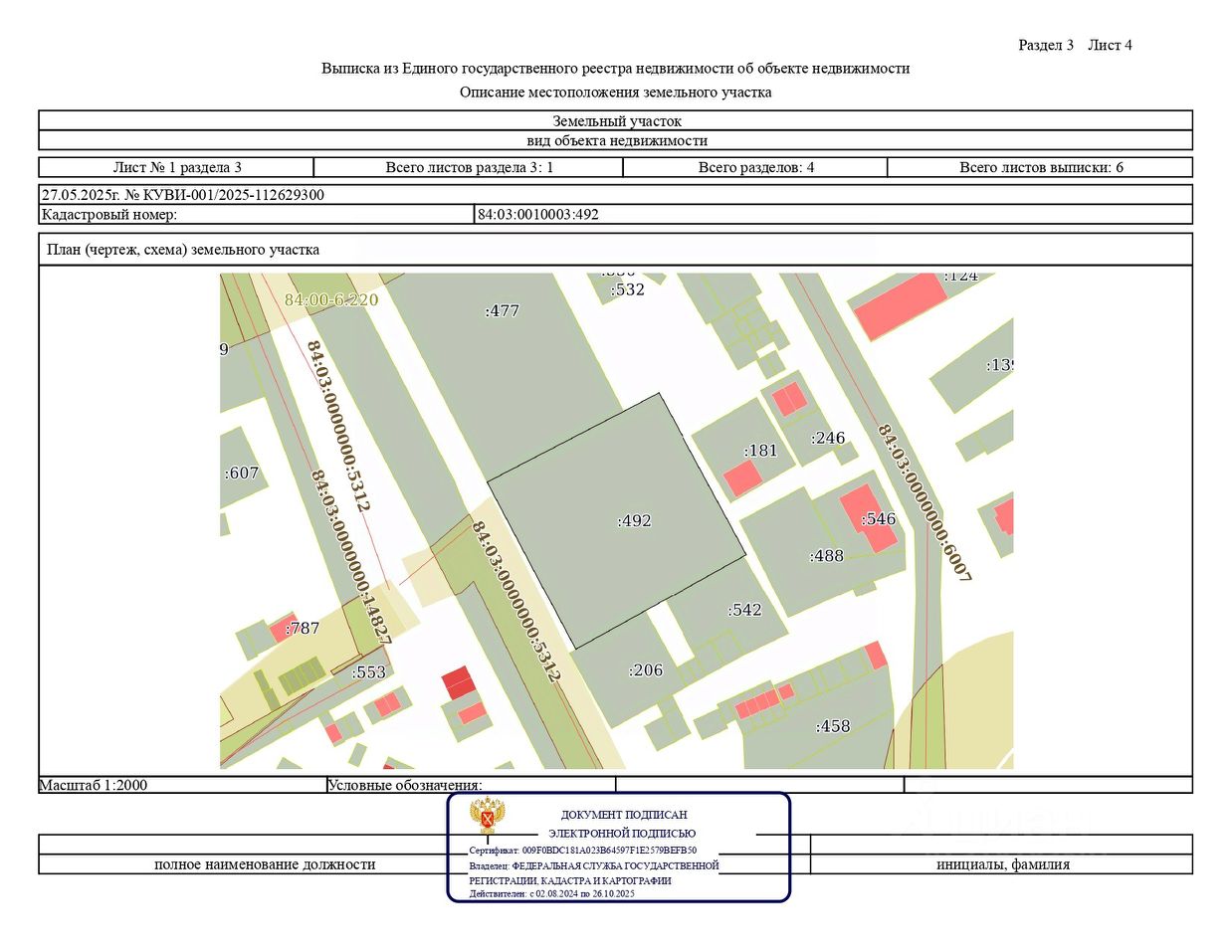Click parcel label ':246' on the plan
Viewport: 1232px width, 952px height.
pos(828,438)
